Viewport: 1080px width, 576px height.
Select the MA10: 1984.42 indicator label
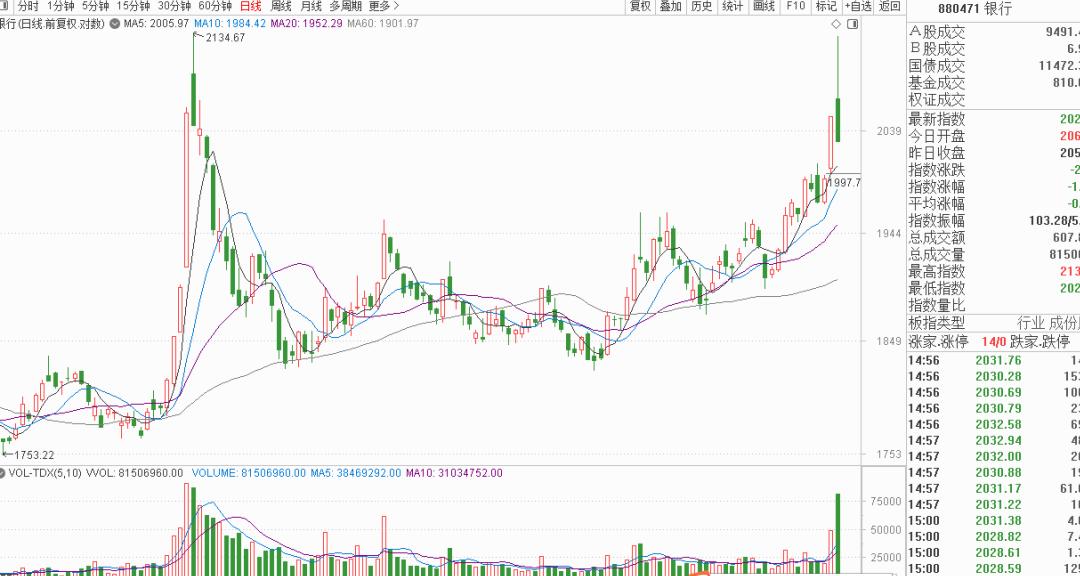[230, 23]
